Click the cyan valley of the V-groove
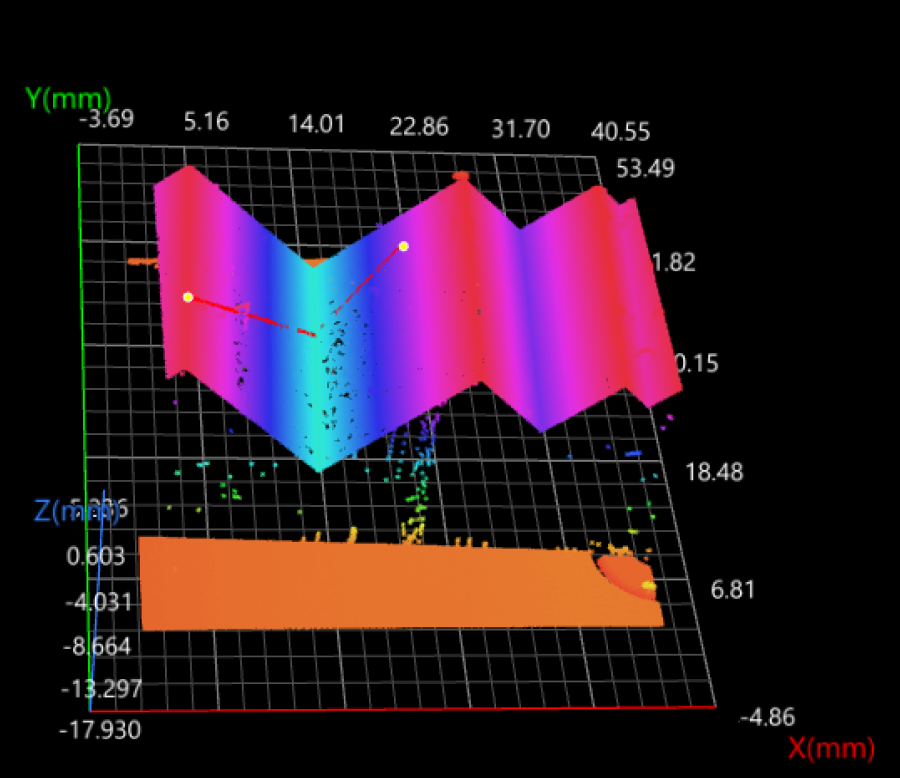900x778 pixels. tap(315, 367)
